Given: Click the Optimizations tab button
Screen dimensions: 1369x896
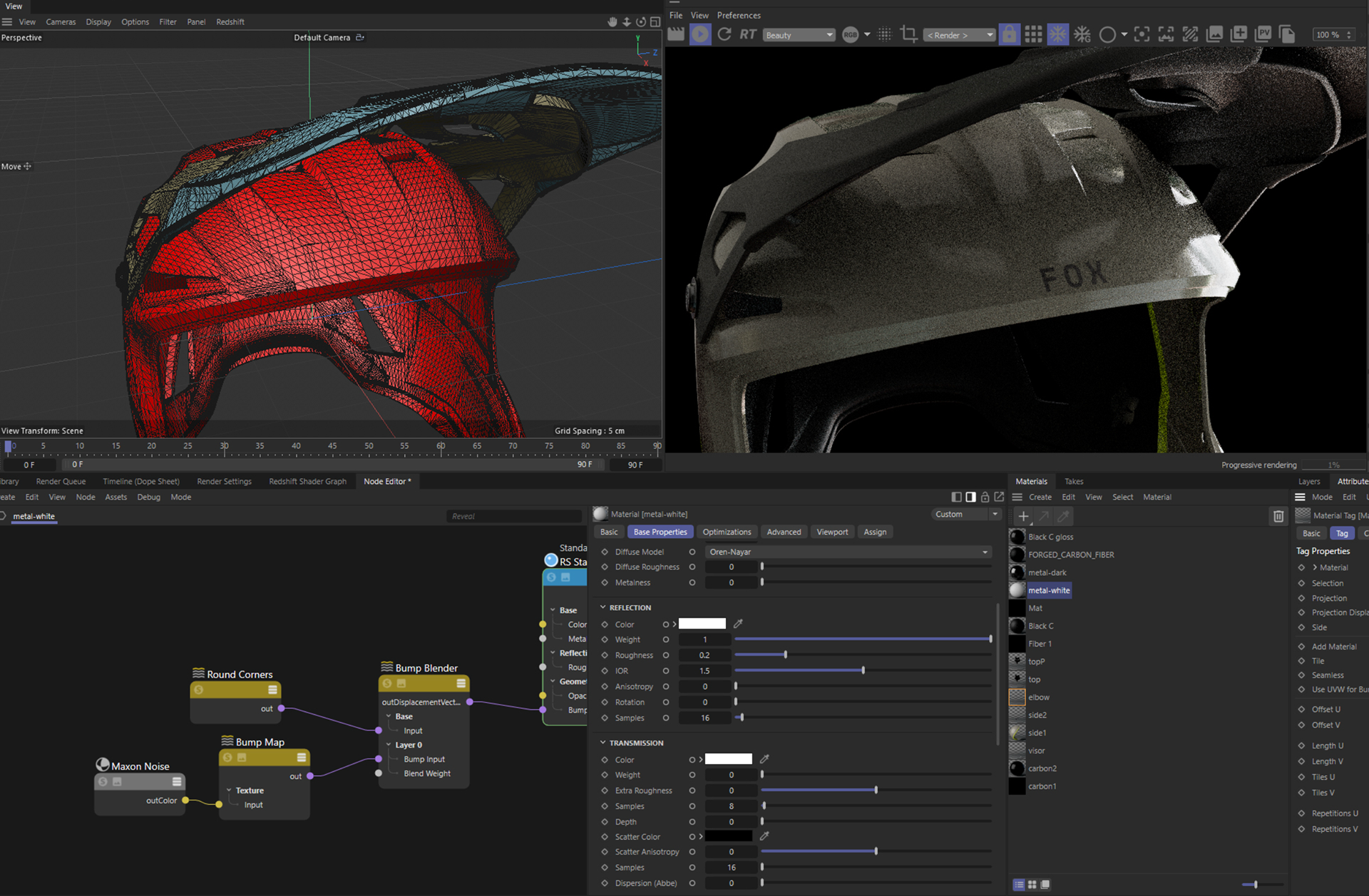Looking at the screenshot, I should pos(727,532).
